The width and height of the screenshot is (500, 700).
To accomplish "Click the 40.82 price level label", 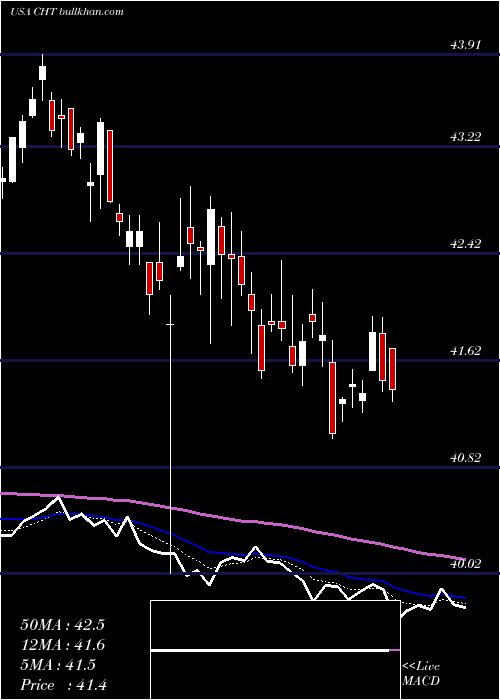I will coord(466,458).
